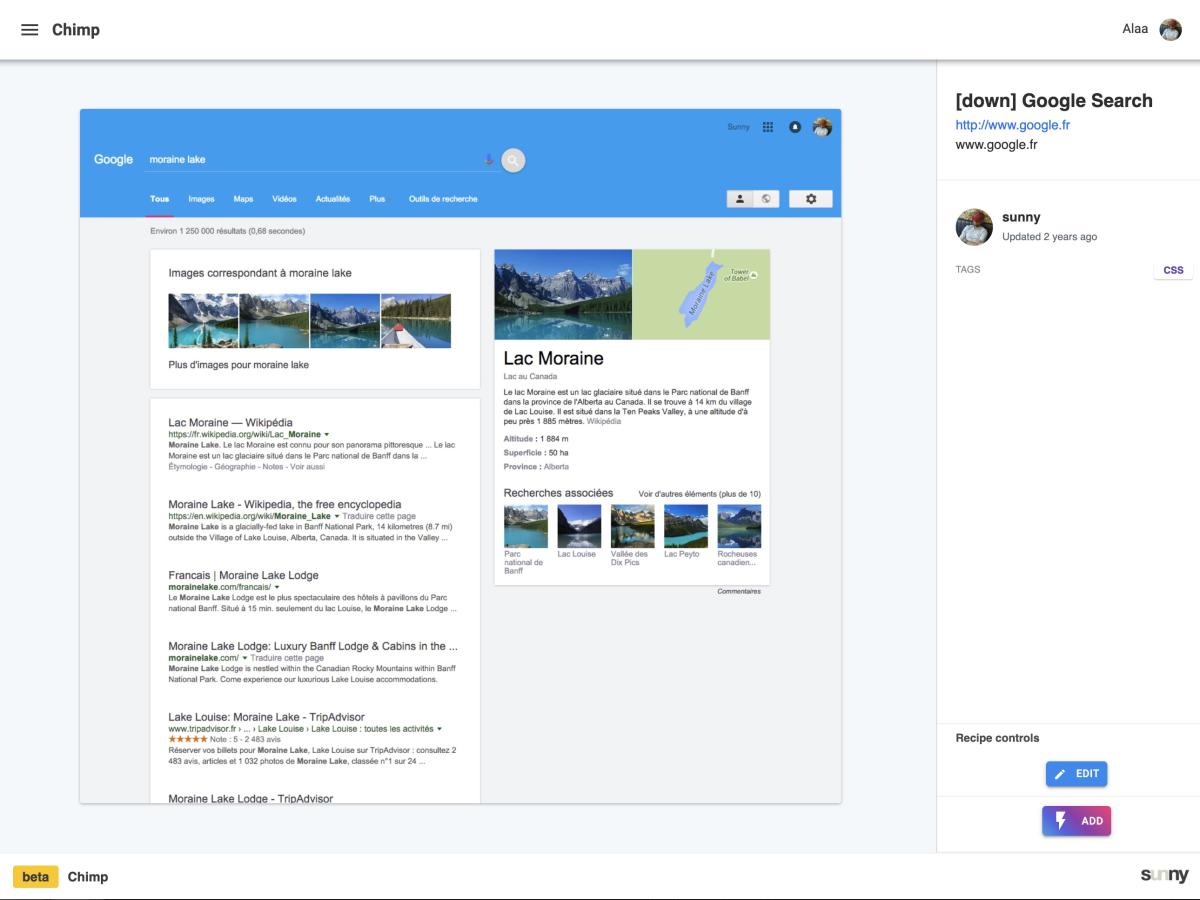Click the beta badge in footer

tap(35, 877)
